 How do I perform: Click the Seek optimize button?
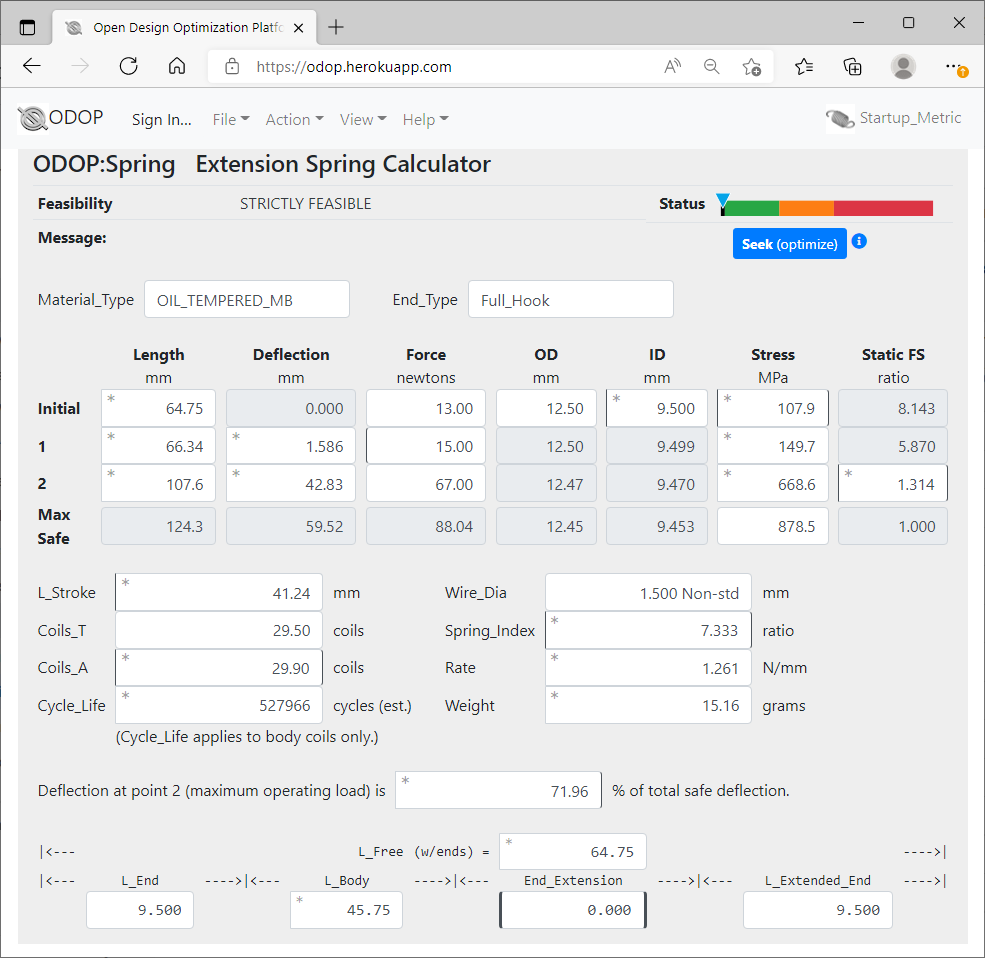pos(789,243)
